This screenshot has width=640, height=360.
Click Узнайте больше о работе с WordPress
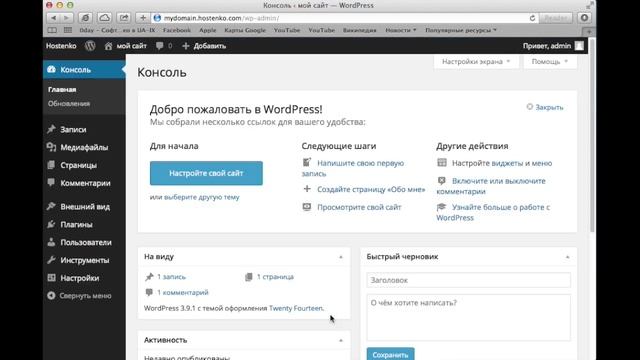493,212
